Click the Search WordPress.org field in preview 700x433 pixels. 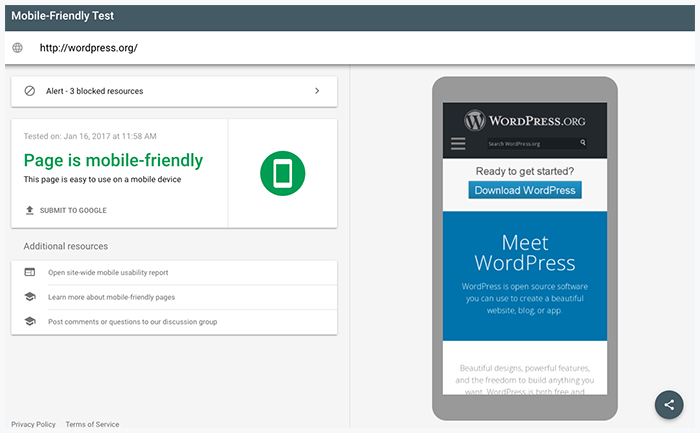[x=530, y=144]
